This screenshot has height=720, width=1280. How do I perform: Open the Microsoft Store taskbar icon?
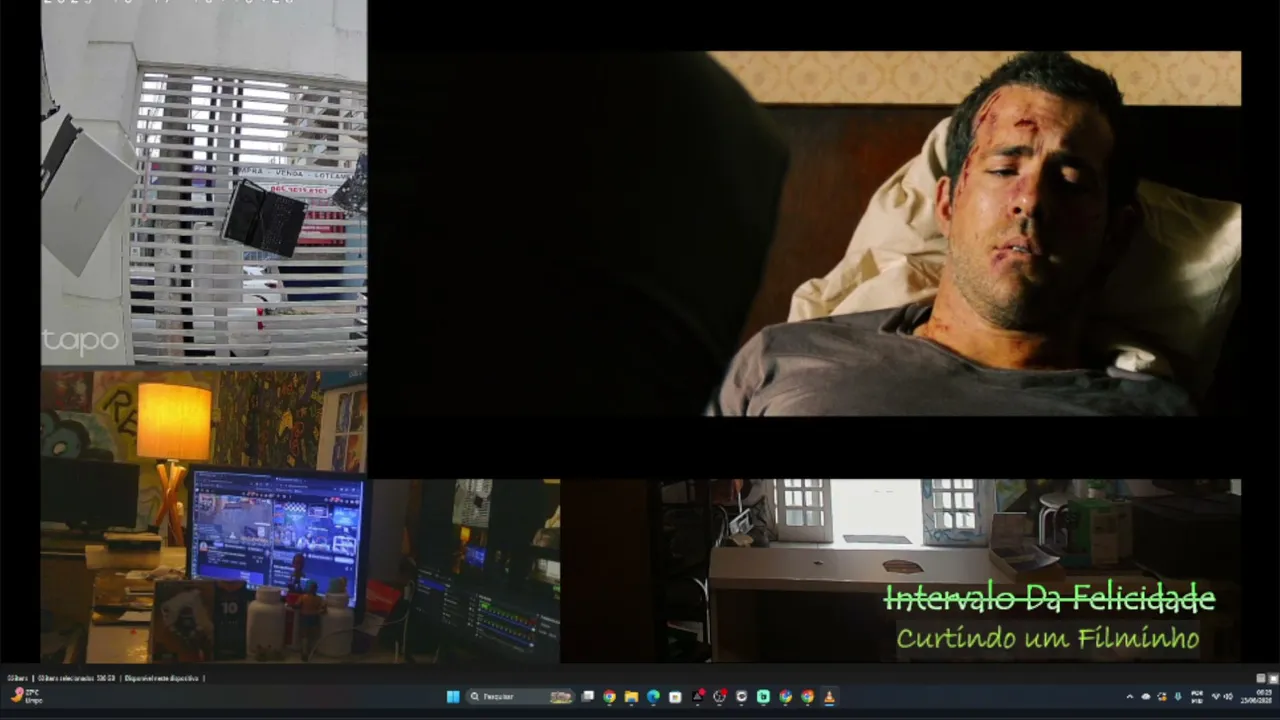tap(675, 696)
